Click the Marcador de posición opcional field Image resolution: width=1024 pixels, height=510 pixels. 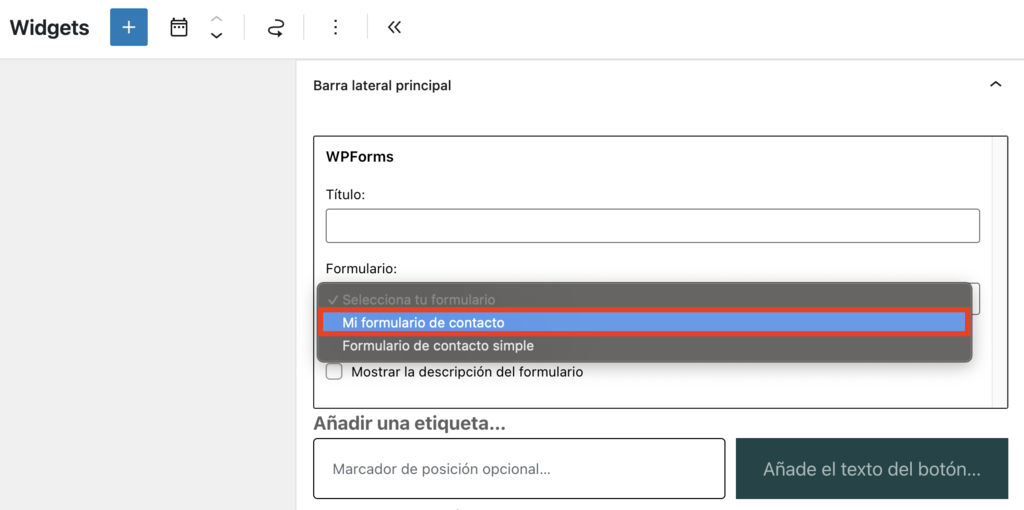point(518,468)
